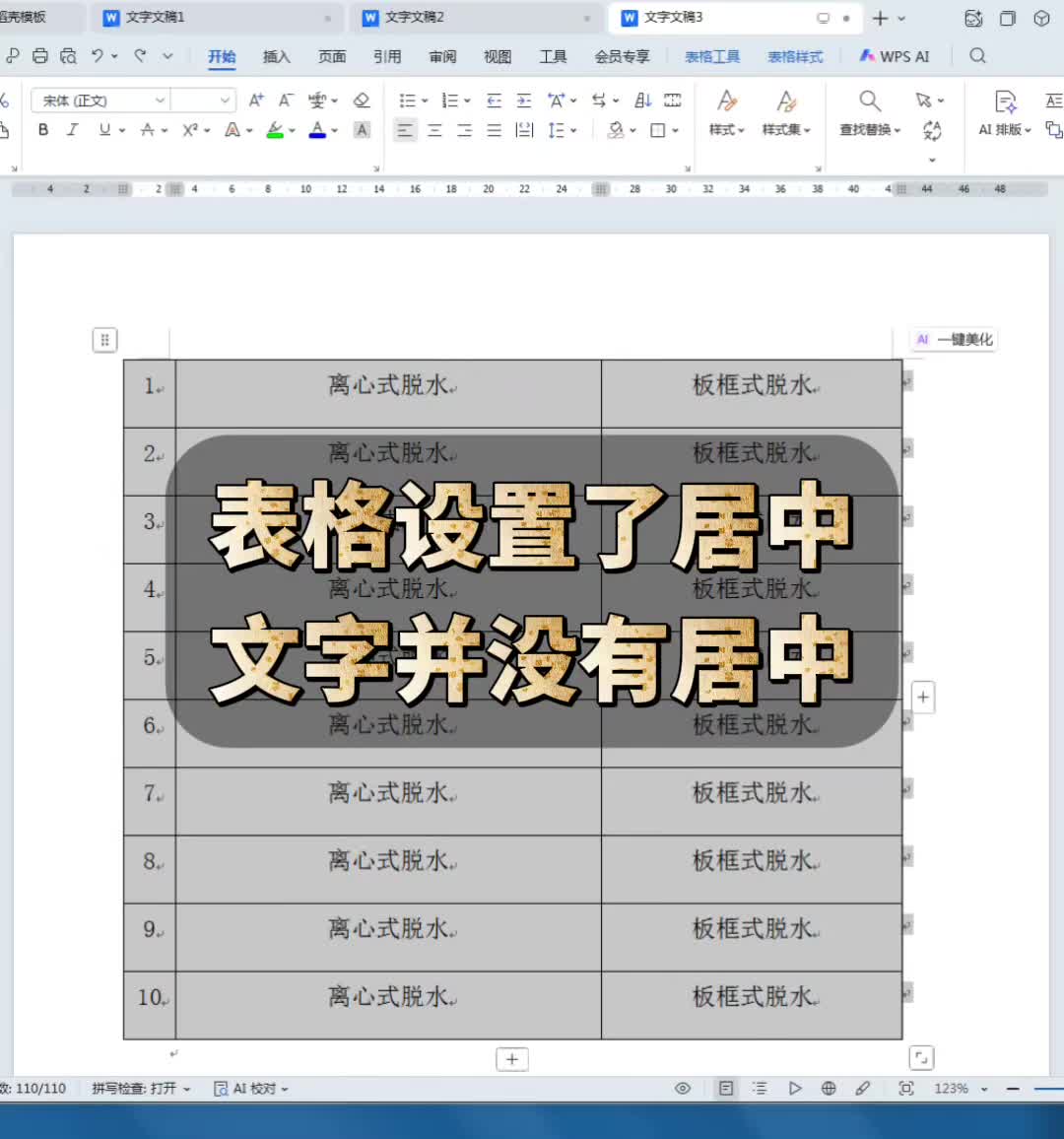1064x1139 pixels.
Task: Select the superscript X² icon
Action: coord(189,129)
